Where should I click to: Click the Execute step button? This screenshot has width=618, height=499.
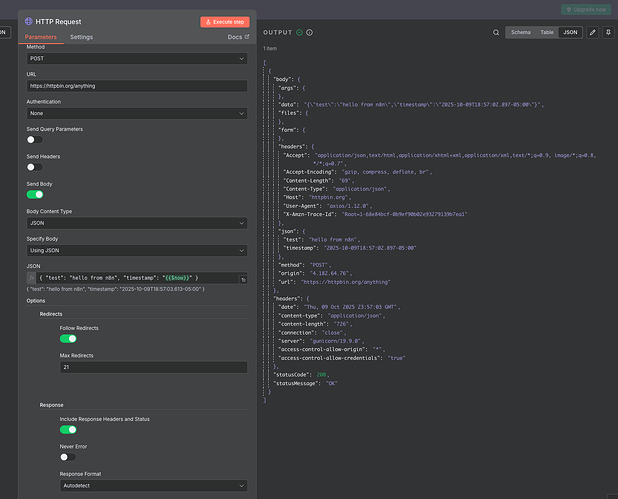point(224,21)
